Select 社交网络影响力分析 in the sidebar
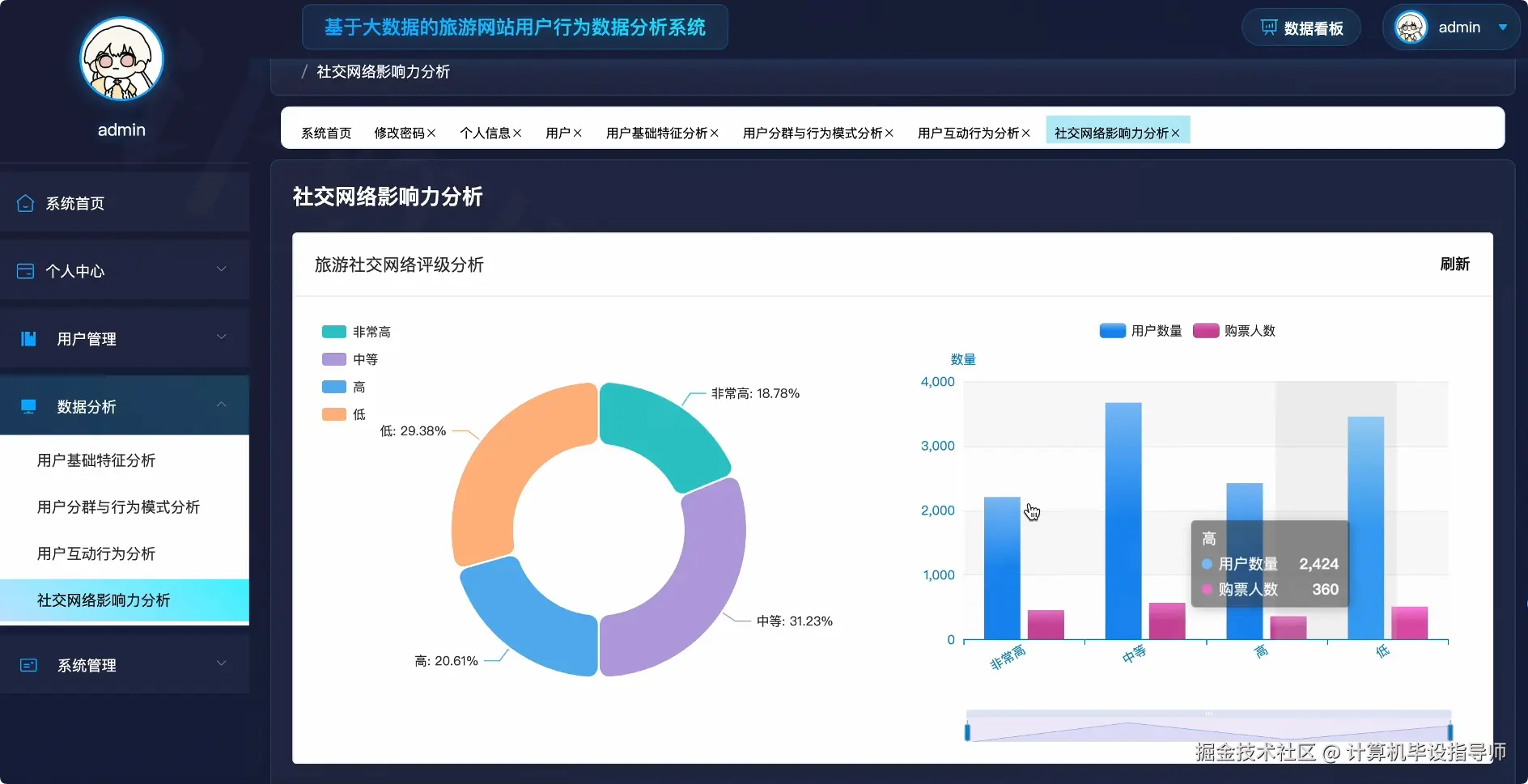Screen dimensions: 1528x784 (125, 600)
